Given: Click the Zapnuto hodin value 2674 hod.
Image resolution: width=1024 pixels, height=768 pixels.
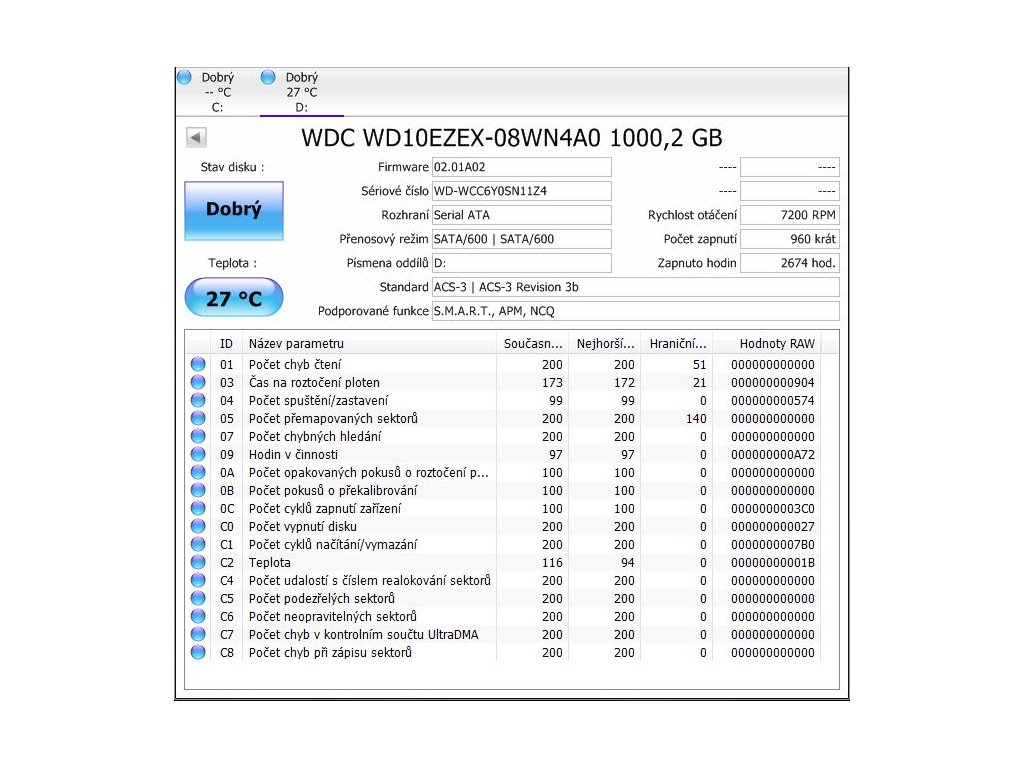Looking at the screenshot, I should pyautogui.click(x=790, y=263).
